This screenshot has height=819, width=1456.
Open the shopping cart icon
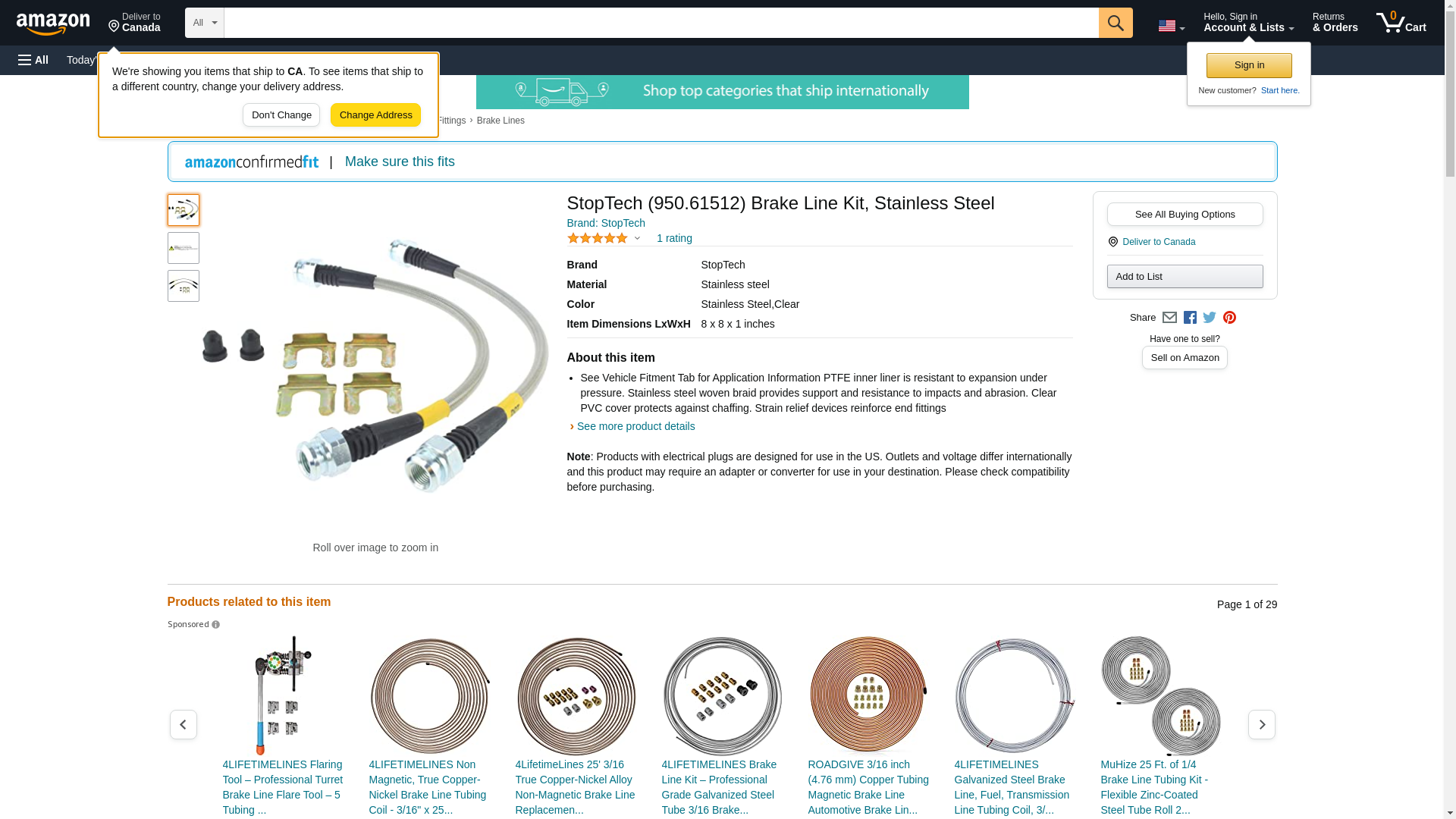click(1401, 23)
